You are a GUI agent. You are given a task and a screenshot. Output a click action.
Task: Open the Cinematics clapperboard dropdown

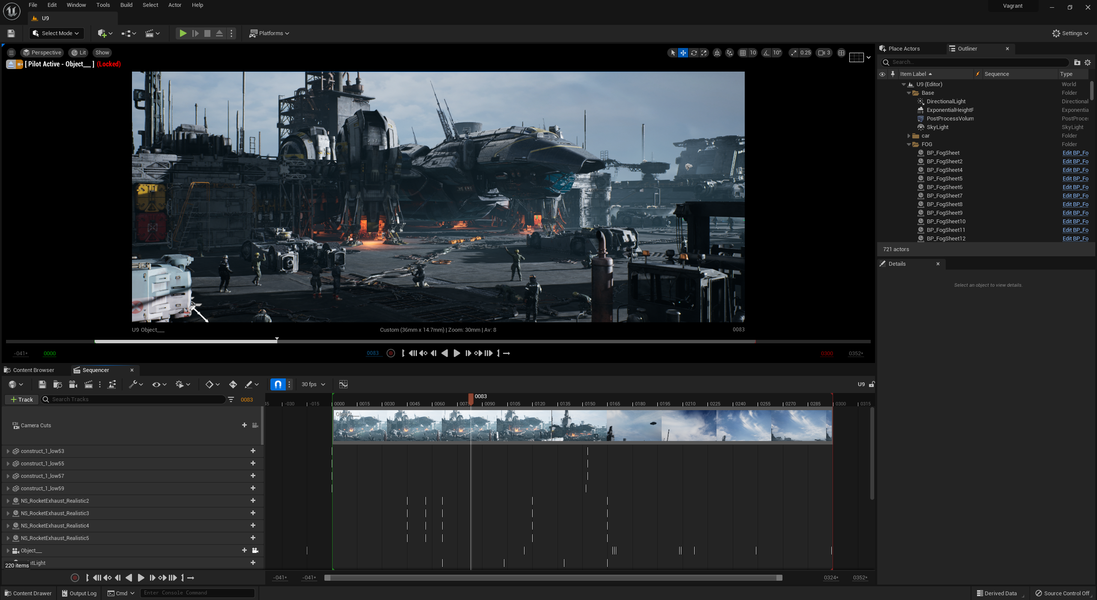[152, 33]
